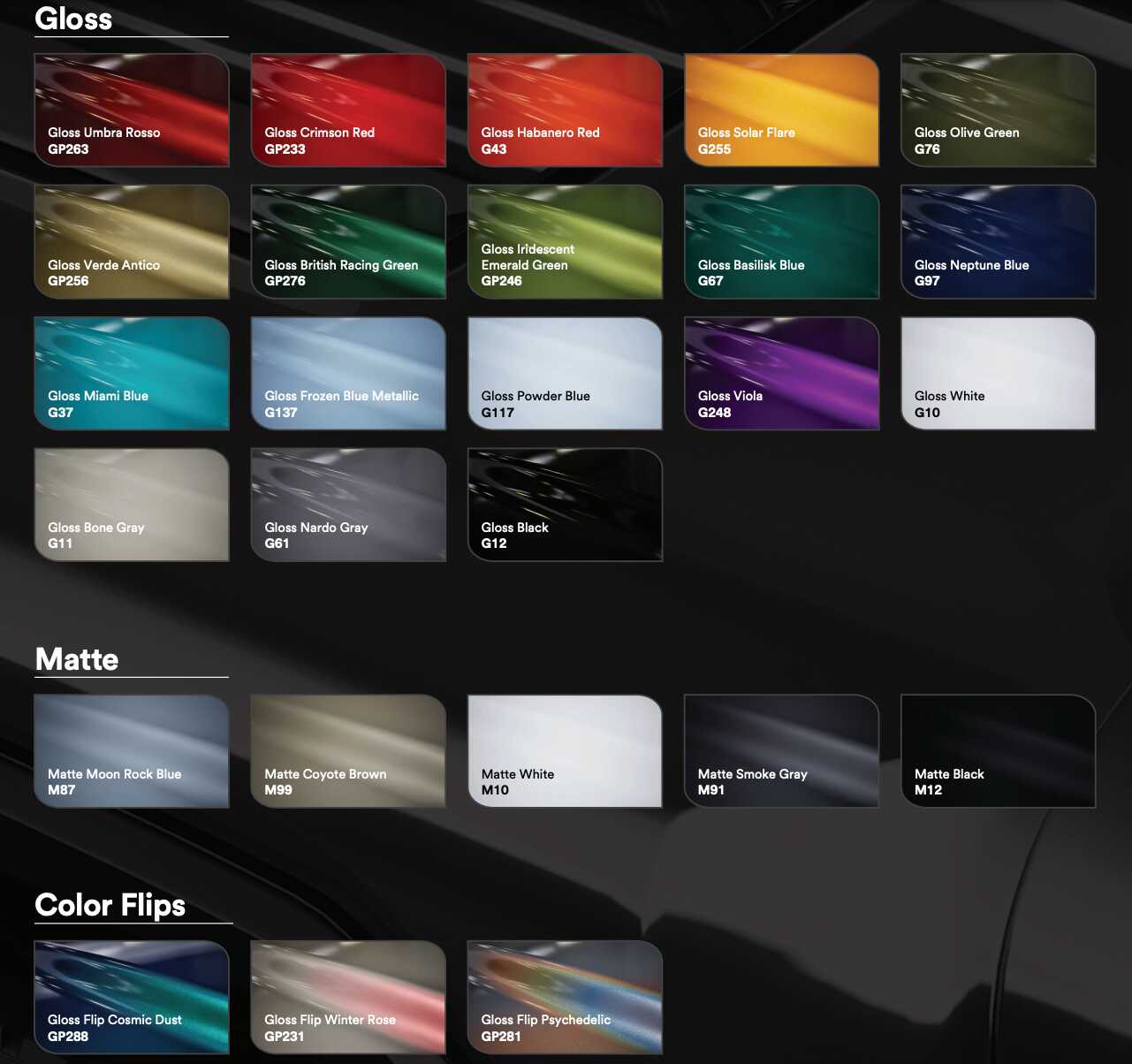
Task: Select the Gloss Neptune Blue G97 tile
Action: [998, 241]
